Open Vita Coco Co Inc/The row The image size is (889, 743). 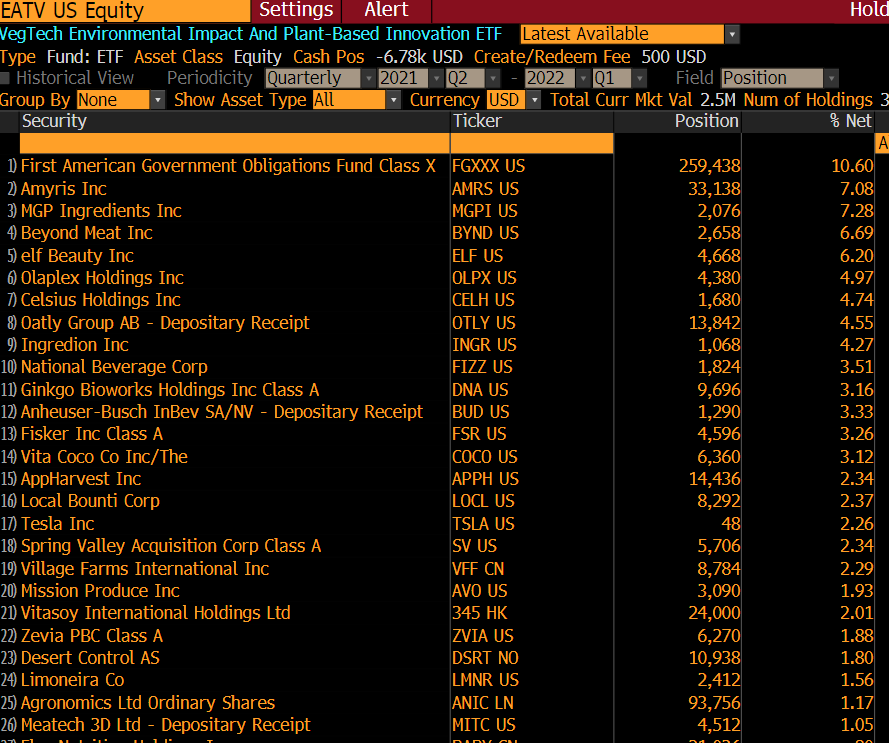click(104, 456)
